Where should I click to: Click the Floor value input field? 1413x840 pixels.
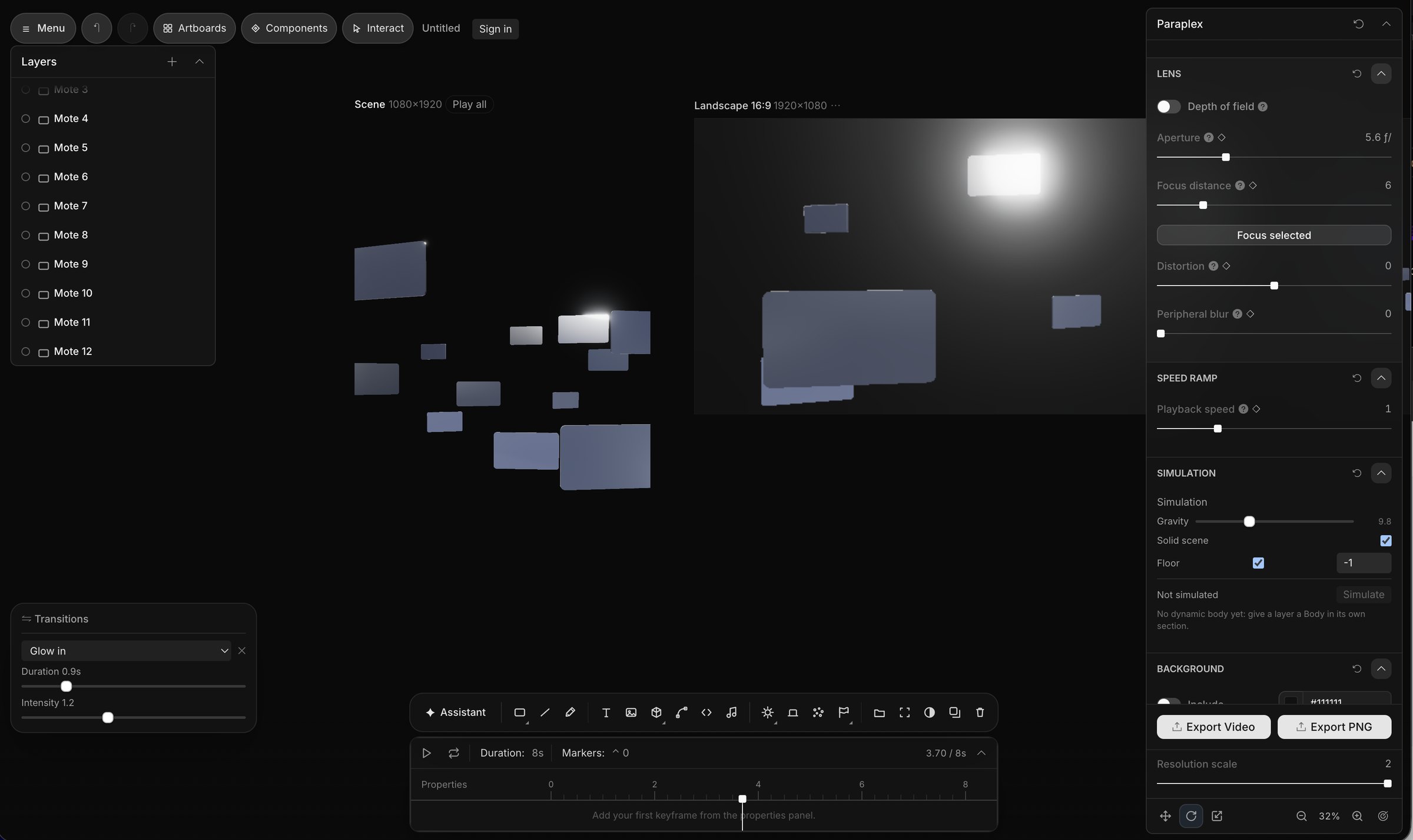click(1364, 563)
